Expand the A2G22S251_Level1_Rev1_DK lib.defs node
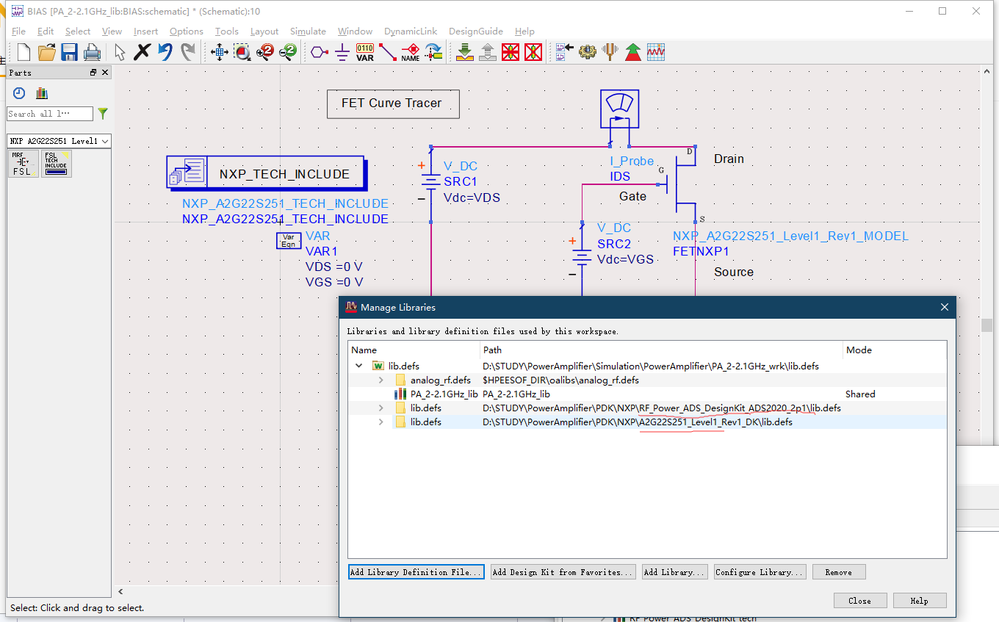Image resolution: width=999 pixels, height=622 pixels. (x=380, y=422)
